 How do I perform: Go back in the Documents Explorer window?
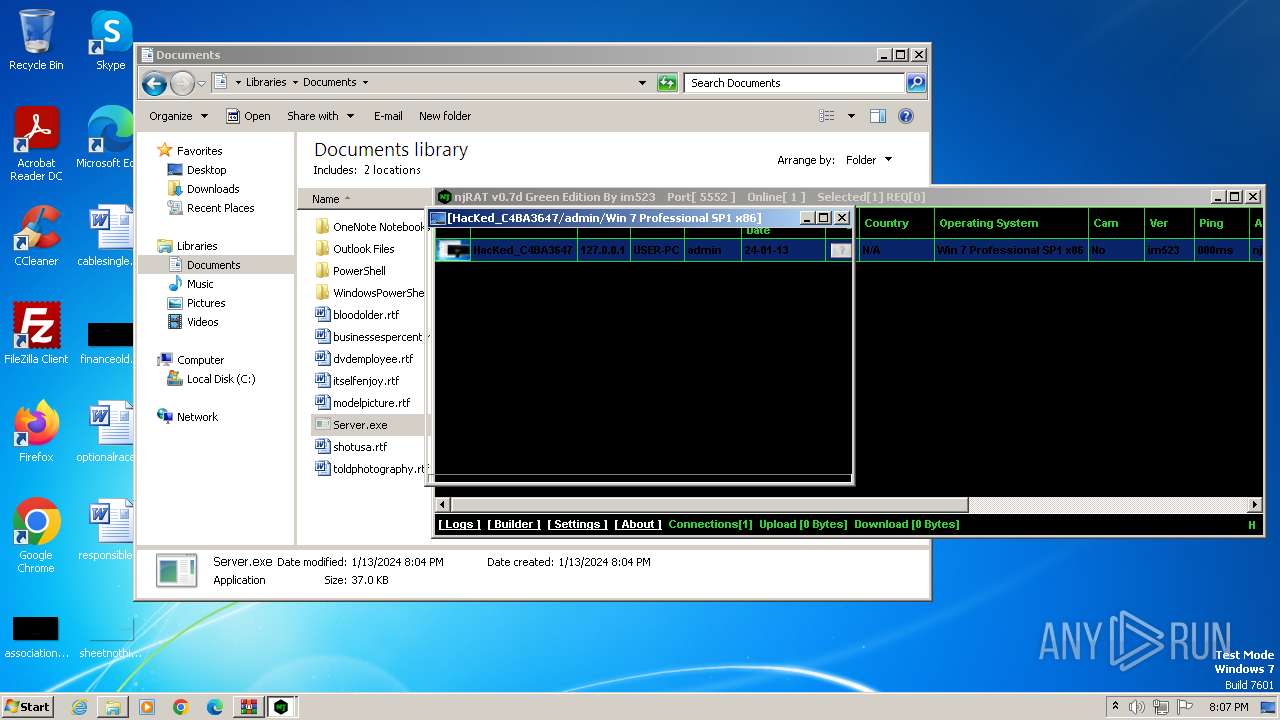[x=154, y=83]
